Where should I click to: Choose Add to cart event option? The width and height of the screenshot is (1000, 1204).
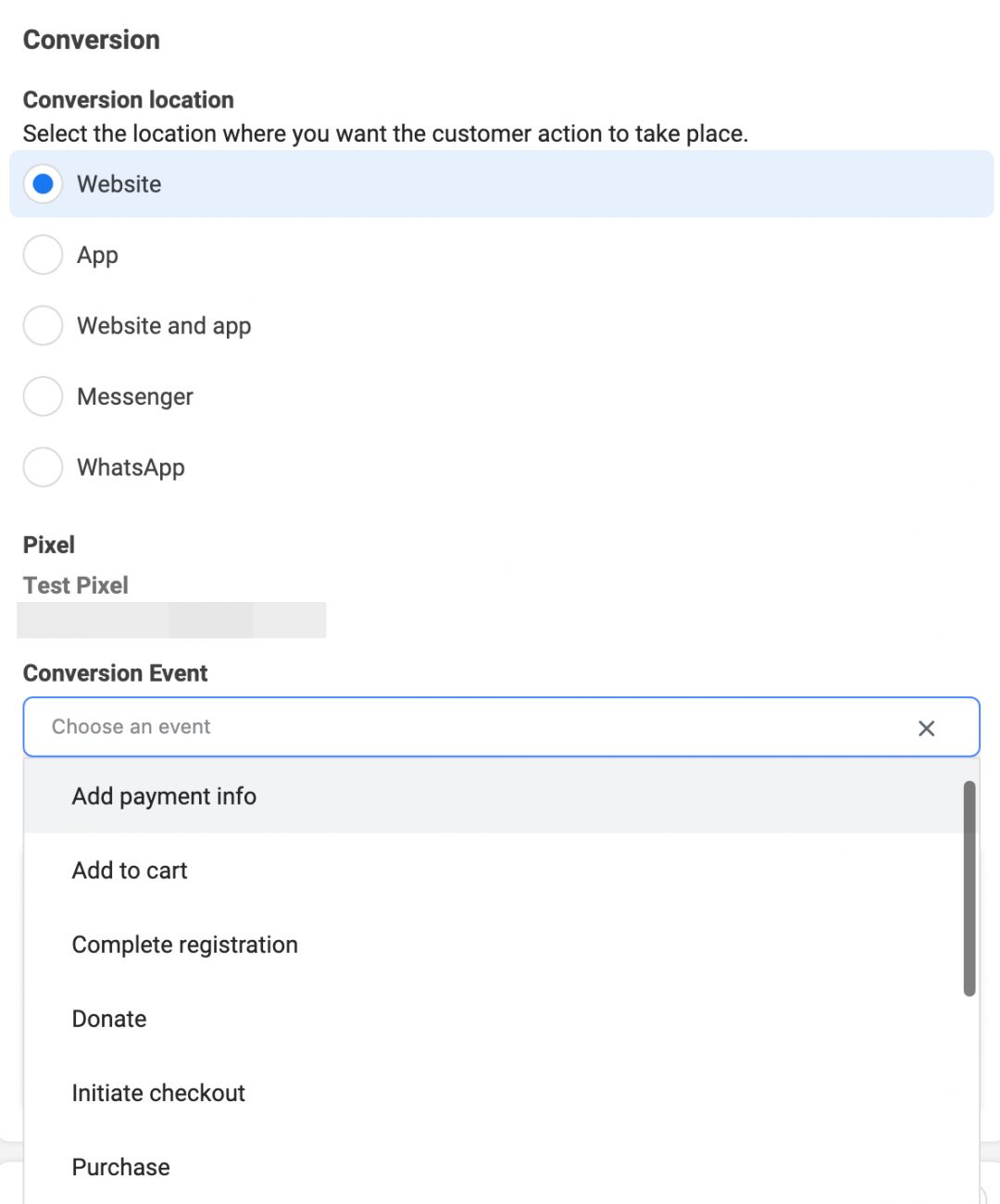pyautogui.click(x=130, y=871)
